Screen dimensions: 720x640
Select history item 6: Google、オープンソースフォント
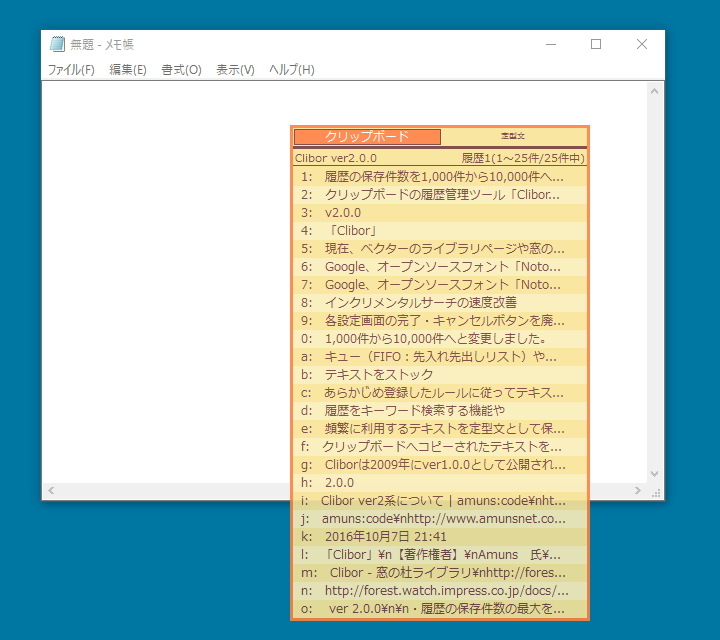coord(440,267)
